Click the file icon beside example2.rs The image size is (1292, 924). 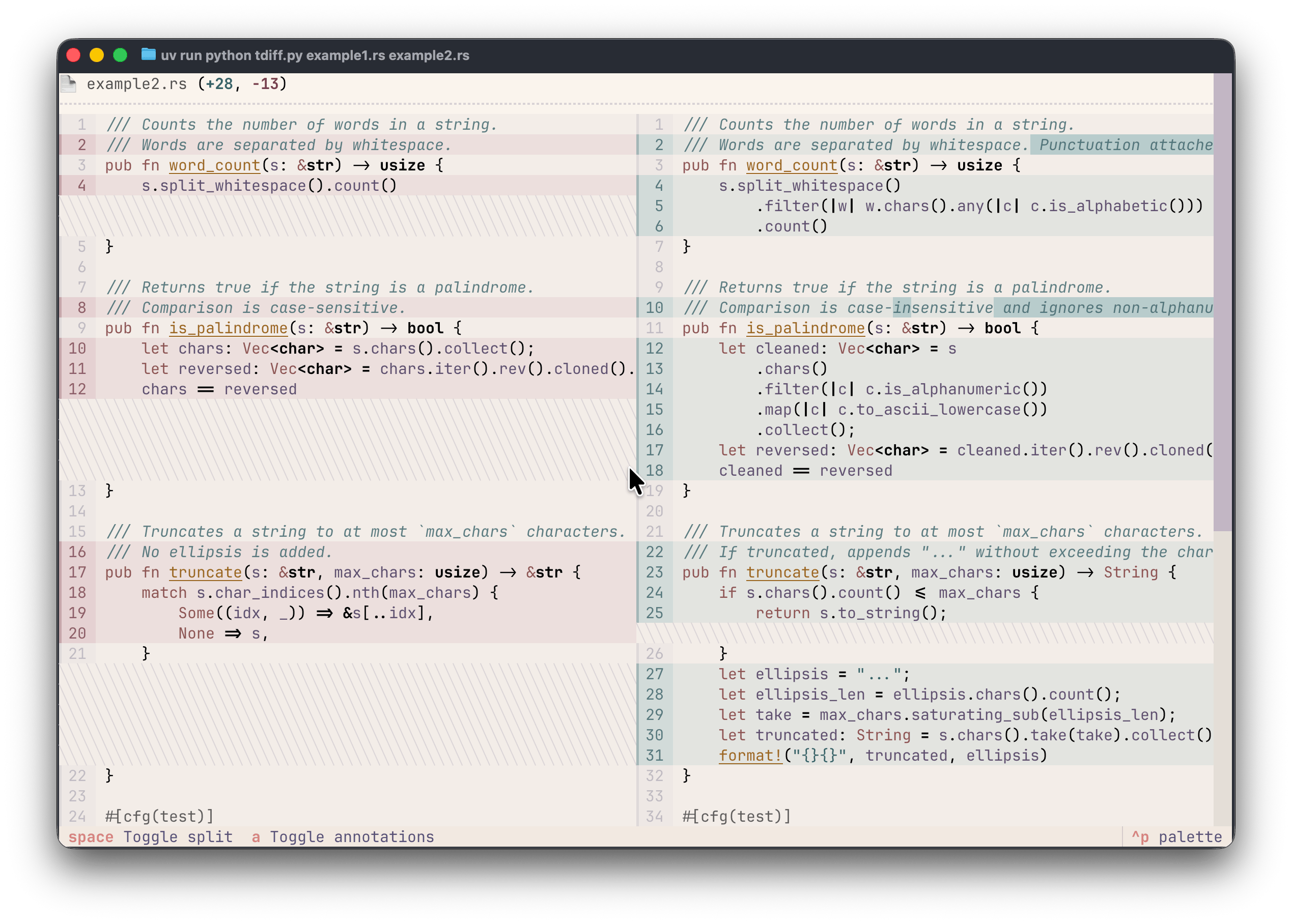pyautogui.click(x=69, y=84)
